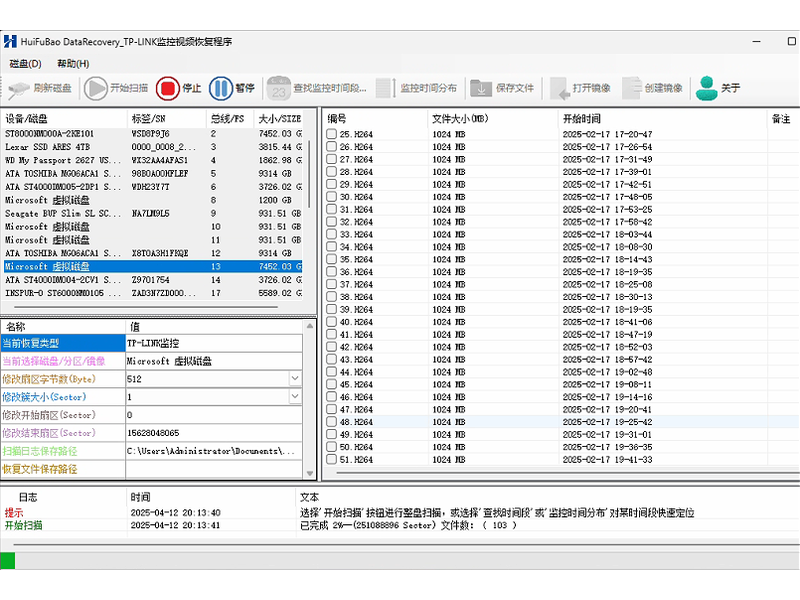800x600 pixels.
Task: Select the INSPUR-0 ST6000NM0105 disk row
Action: tap(153, 293)
